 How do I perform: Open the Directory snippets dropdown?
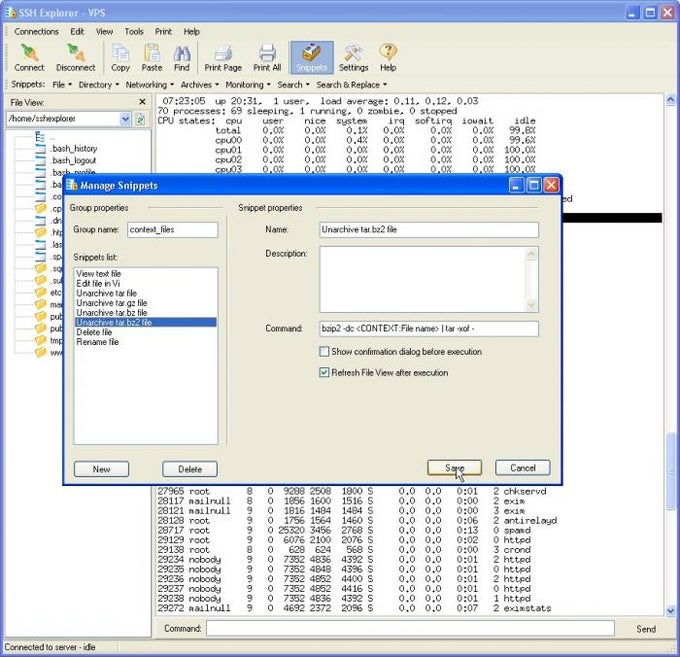(98, 85)
